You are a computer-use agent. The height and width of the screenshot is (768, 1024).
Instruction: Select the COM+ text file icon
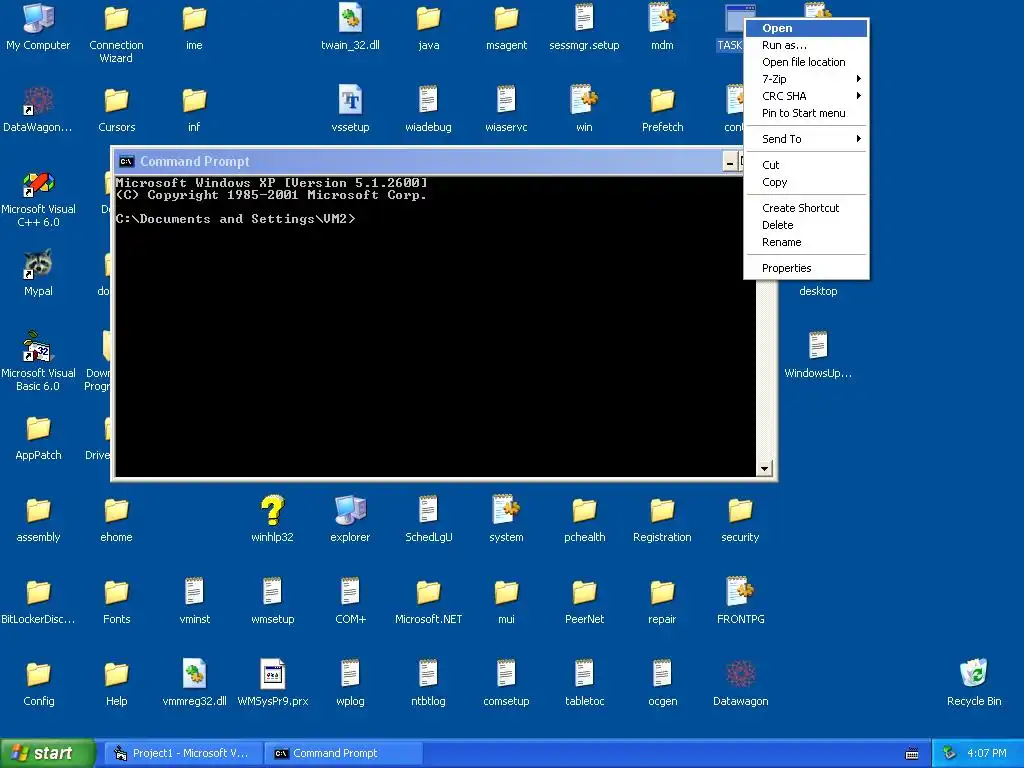[x=350, y=592]
